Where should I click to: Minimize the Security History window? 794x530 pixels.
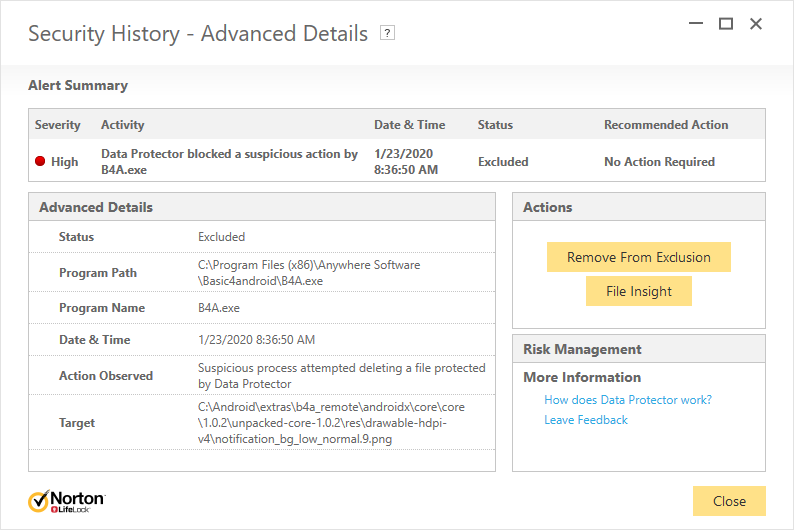[696, 23]
